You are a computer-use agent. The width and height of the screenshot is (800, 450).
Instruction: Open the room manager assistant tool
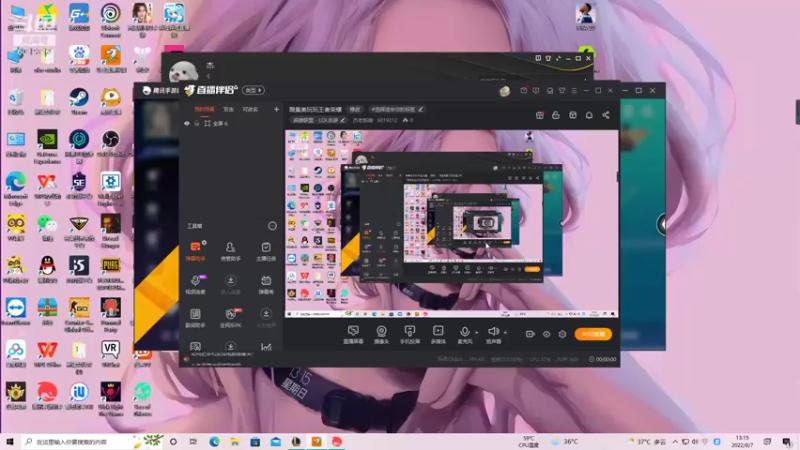231,252
